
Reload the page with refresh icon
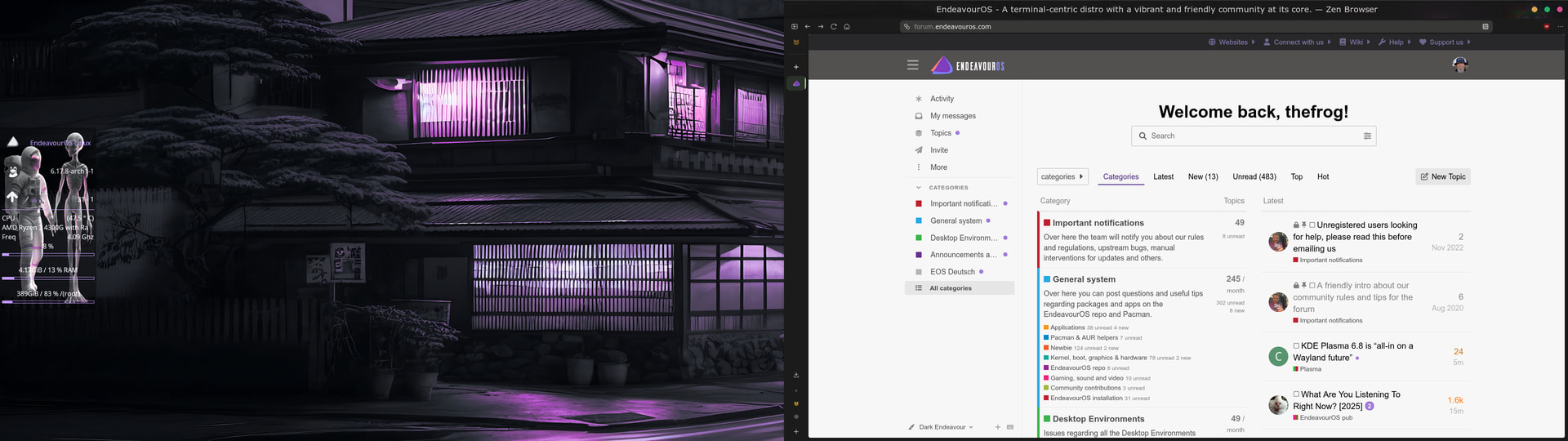point(834,27)
